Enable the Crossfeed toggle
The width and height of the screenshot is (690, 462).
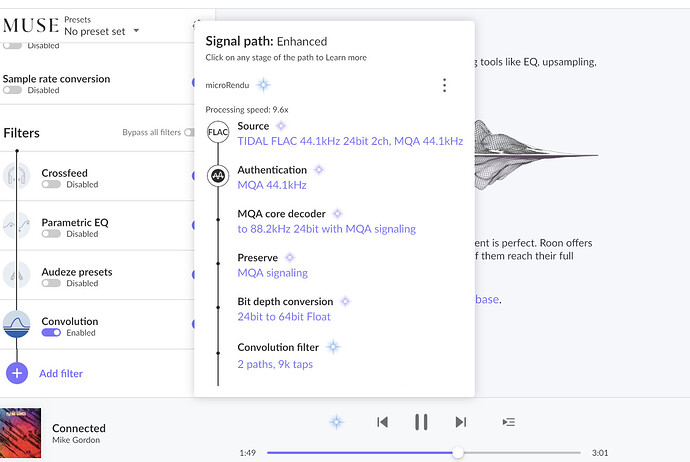[50, 184]
